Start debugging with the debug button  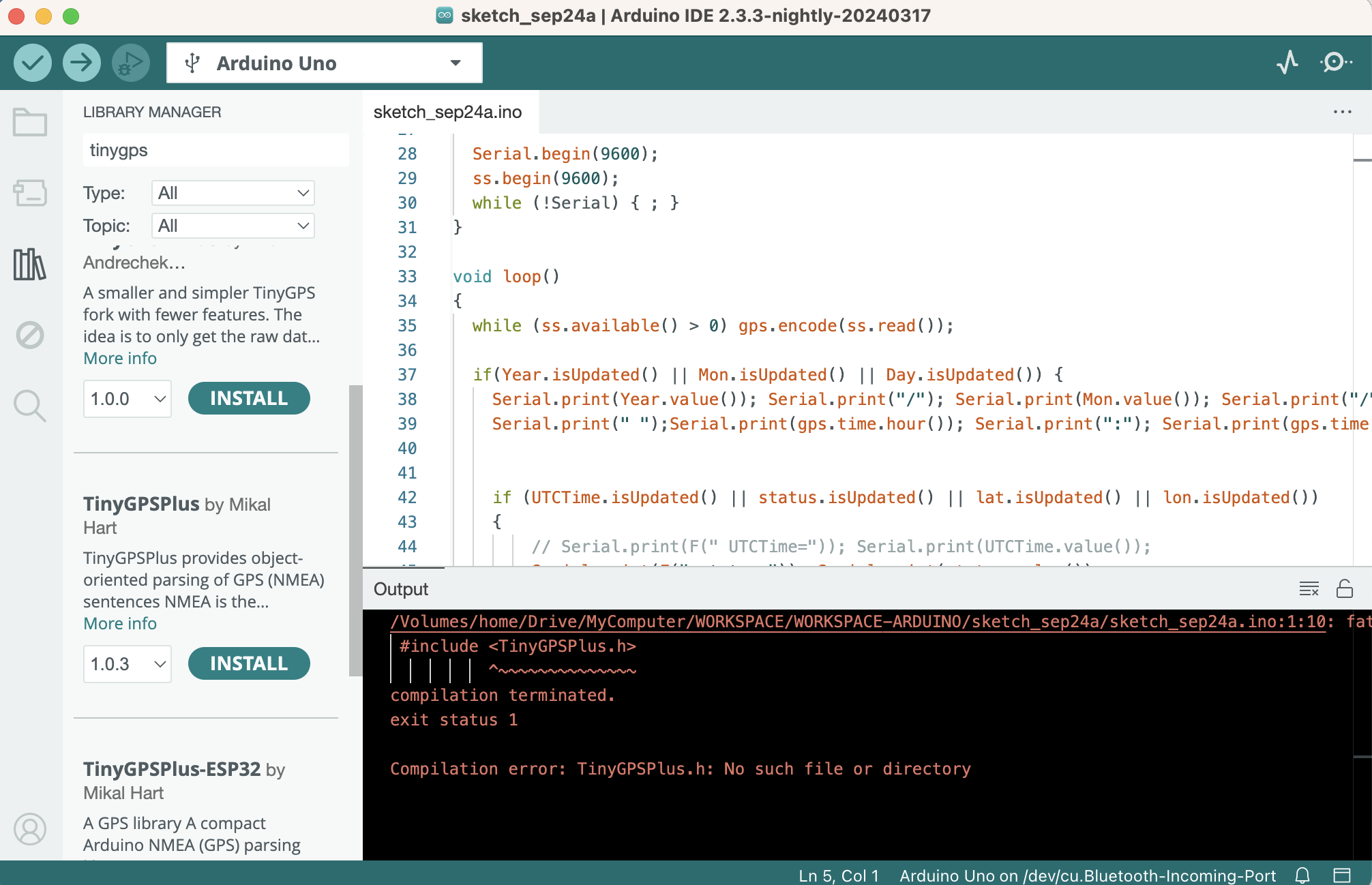pyautogui.click(x=130, y=63)
